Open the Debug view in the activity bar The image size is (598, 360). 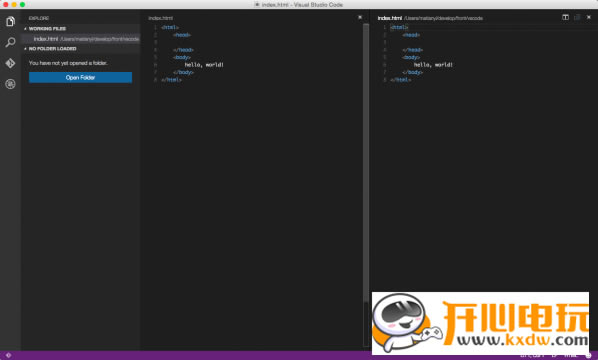[x=10, y=84]
